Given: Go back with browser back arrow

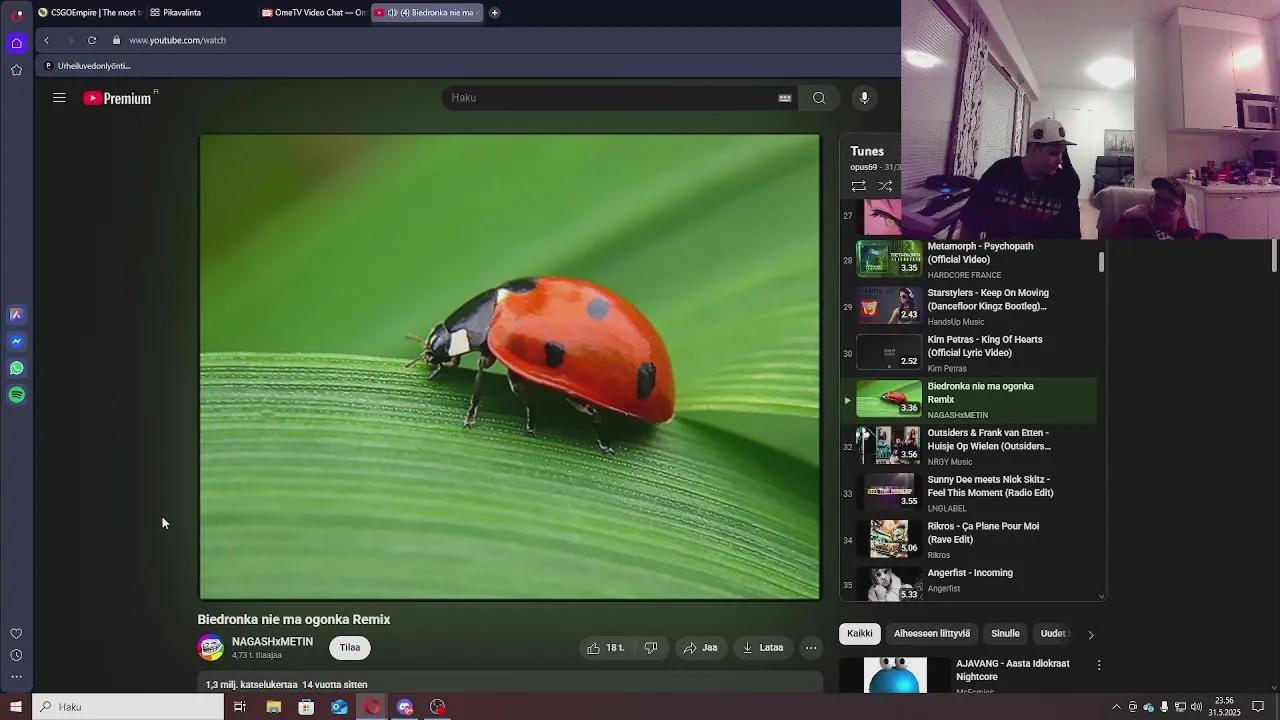Looking at the screenshot, I should click(x=46, y=40).
